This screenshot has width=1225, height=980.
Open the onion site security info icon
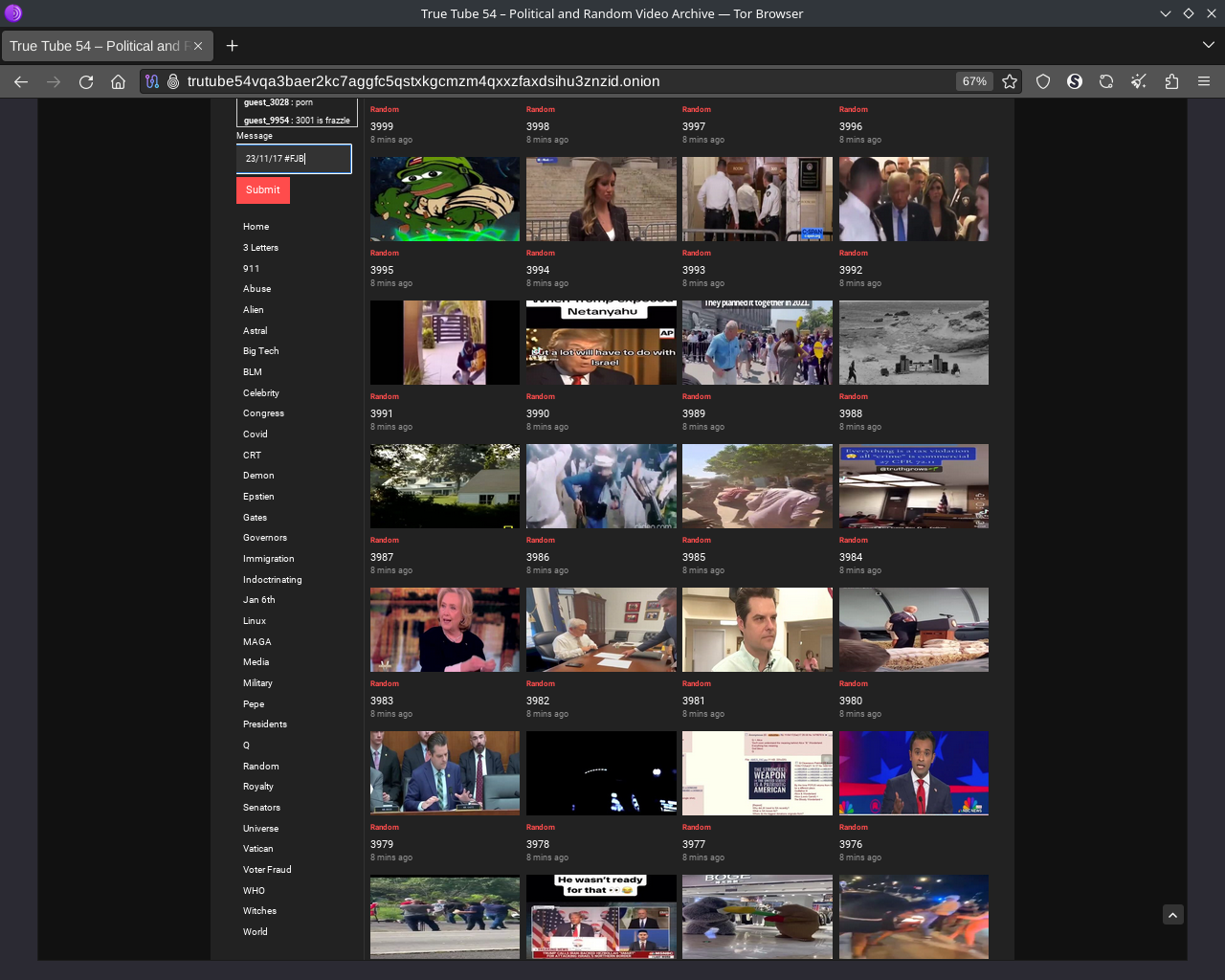click(x=173, y=81)
